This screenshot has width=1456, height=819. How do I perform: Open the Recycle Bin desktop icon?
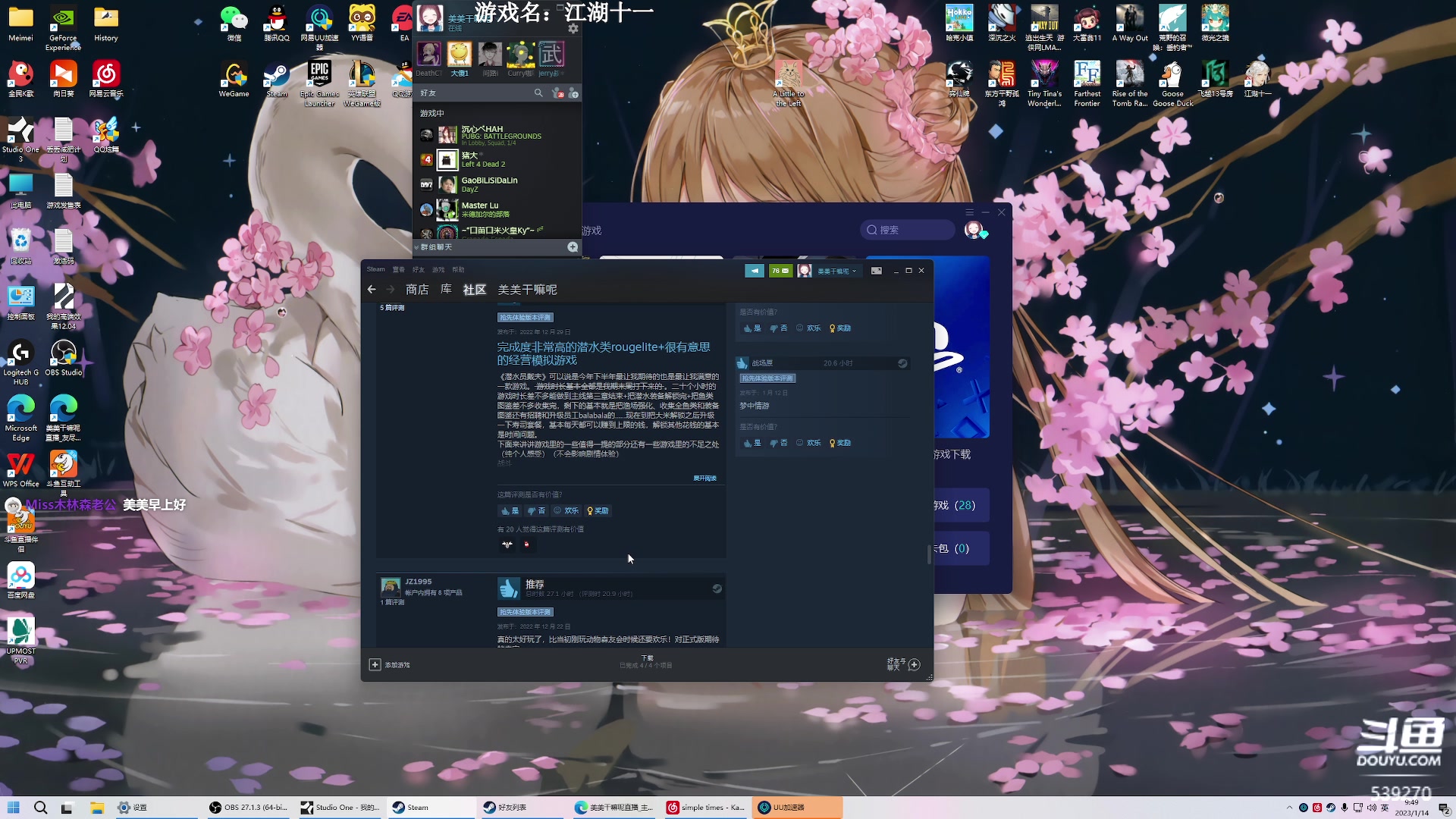20,246
